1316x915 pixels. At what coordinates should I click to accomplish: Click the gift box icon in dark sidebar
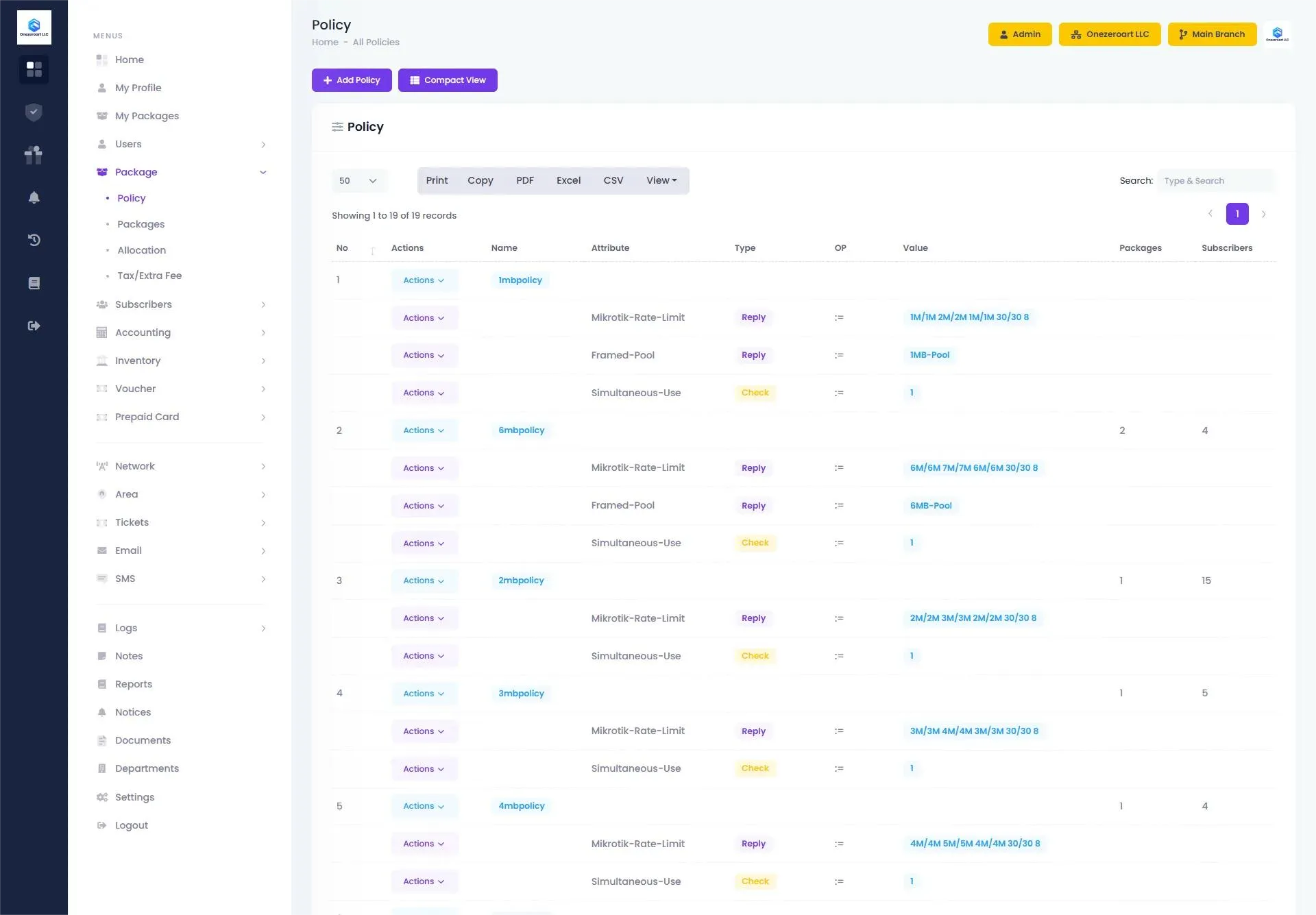[34, 155]
